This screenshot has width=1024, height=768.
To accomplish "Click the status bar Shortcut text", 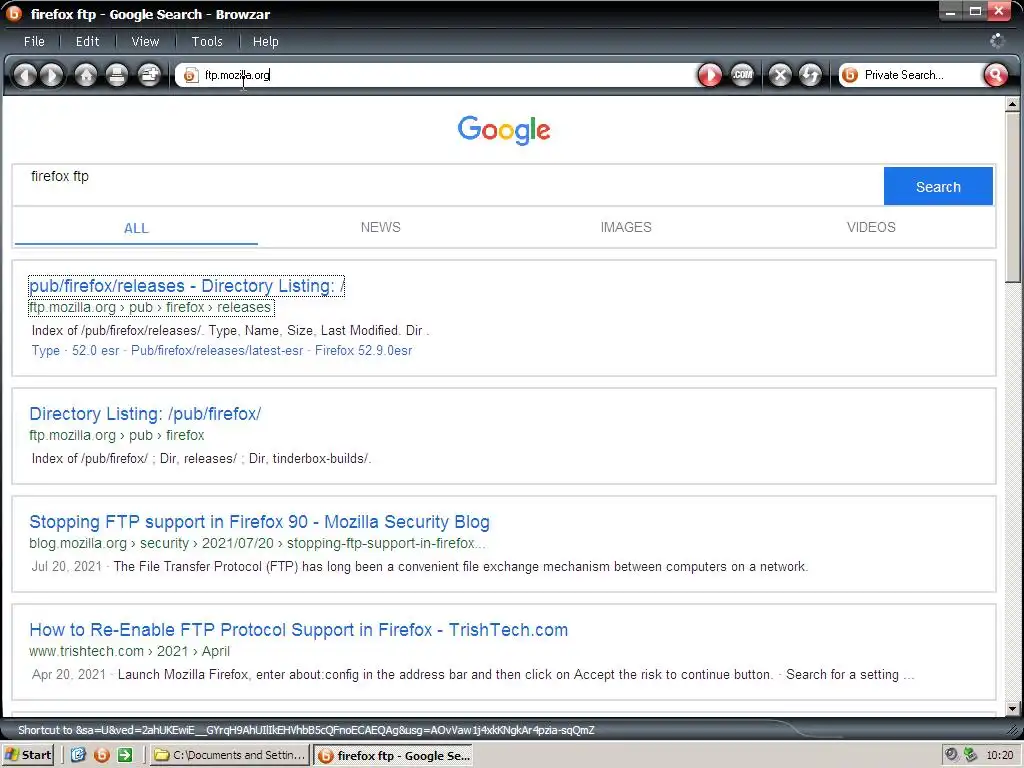I will click(306, 730).
